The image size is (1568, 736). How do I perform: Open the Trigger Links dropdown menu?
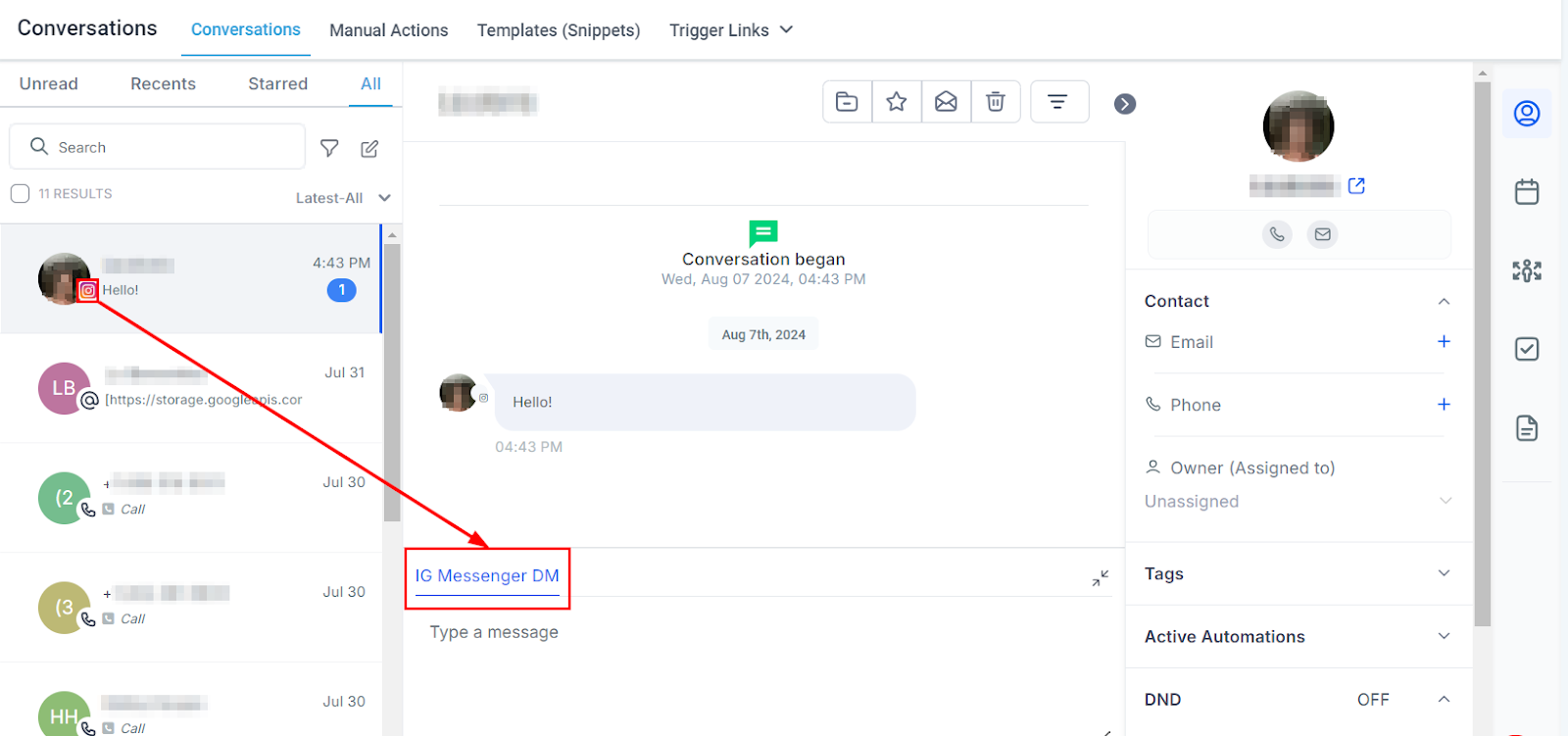click(x=731, y=30)
